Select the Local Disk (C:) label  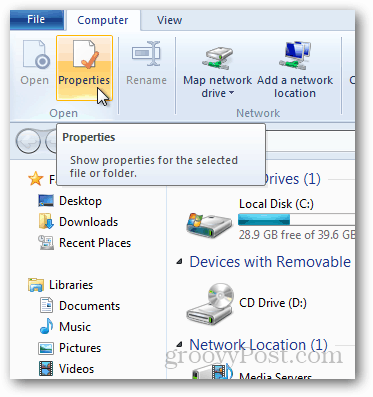[x=276, y=204]
